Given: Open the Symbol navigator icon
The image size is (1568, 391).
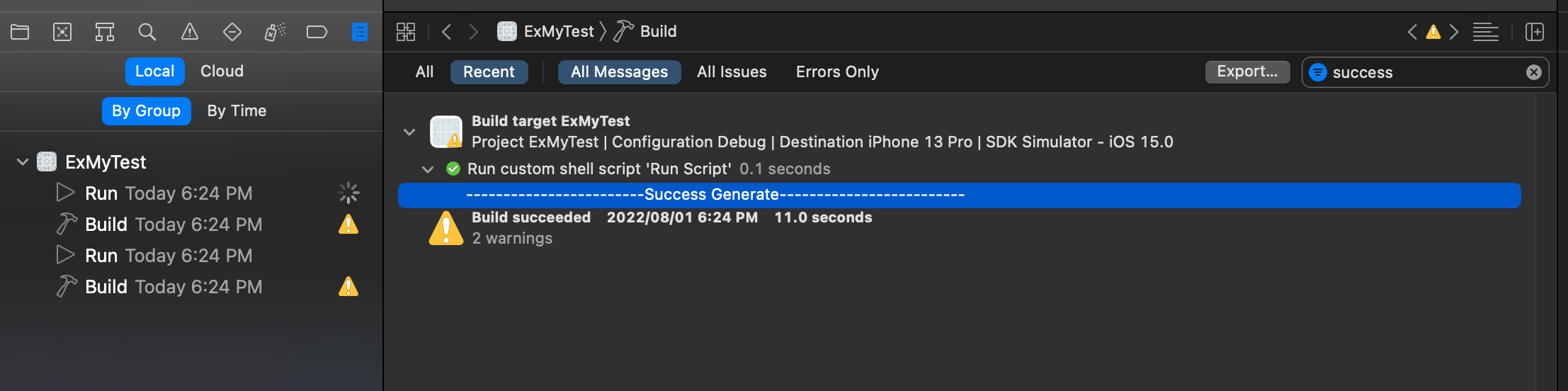Looking at the screenshot, I should (105, 32).
